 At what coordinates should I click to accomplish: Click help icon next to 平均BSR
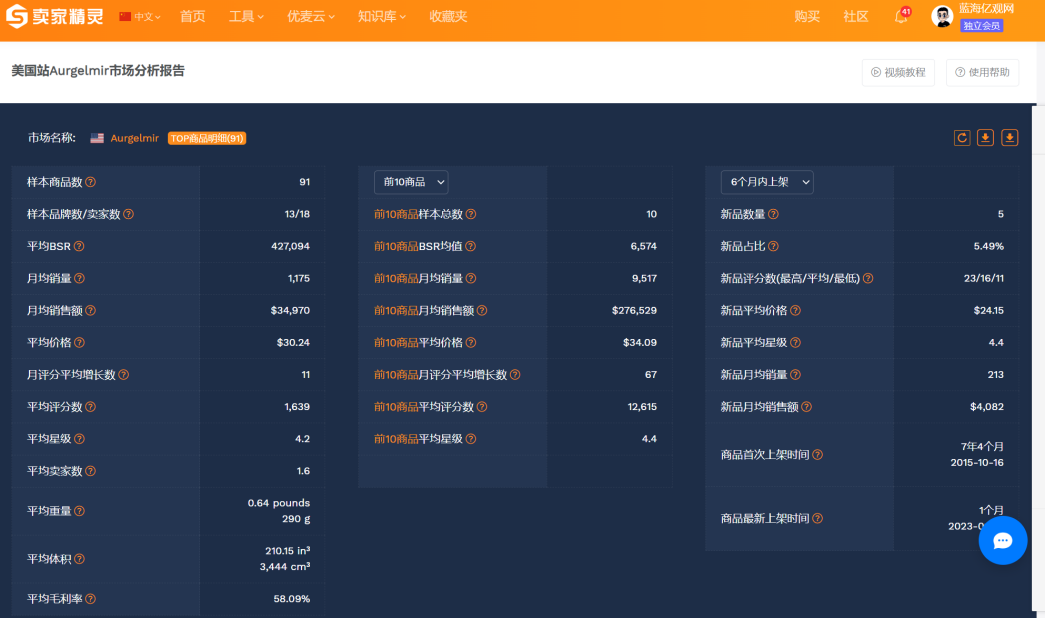[x=79, y=246]
